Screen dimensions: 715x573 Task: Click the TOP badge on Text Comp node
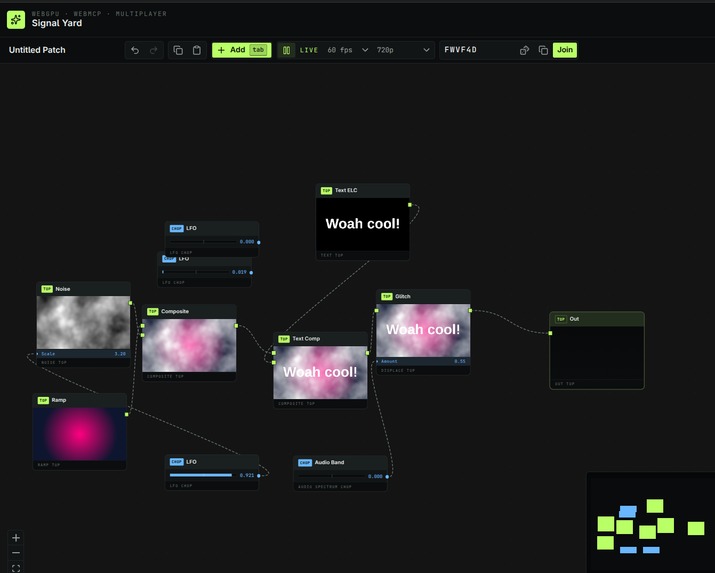tap(284, 339)
